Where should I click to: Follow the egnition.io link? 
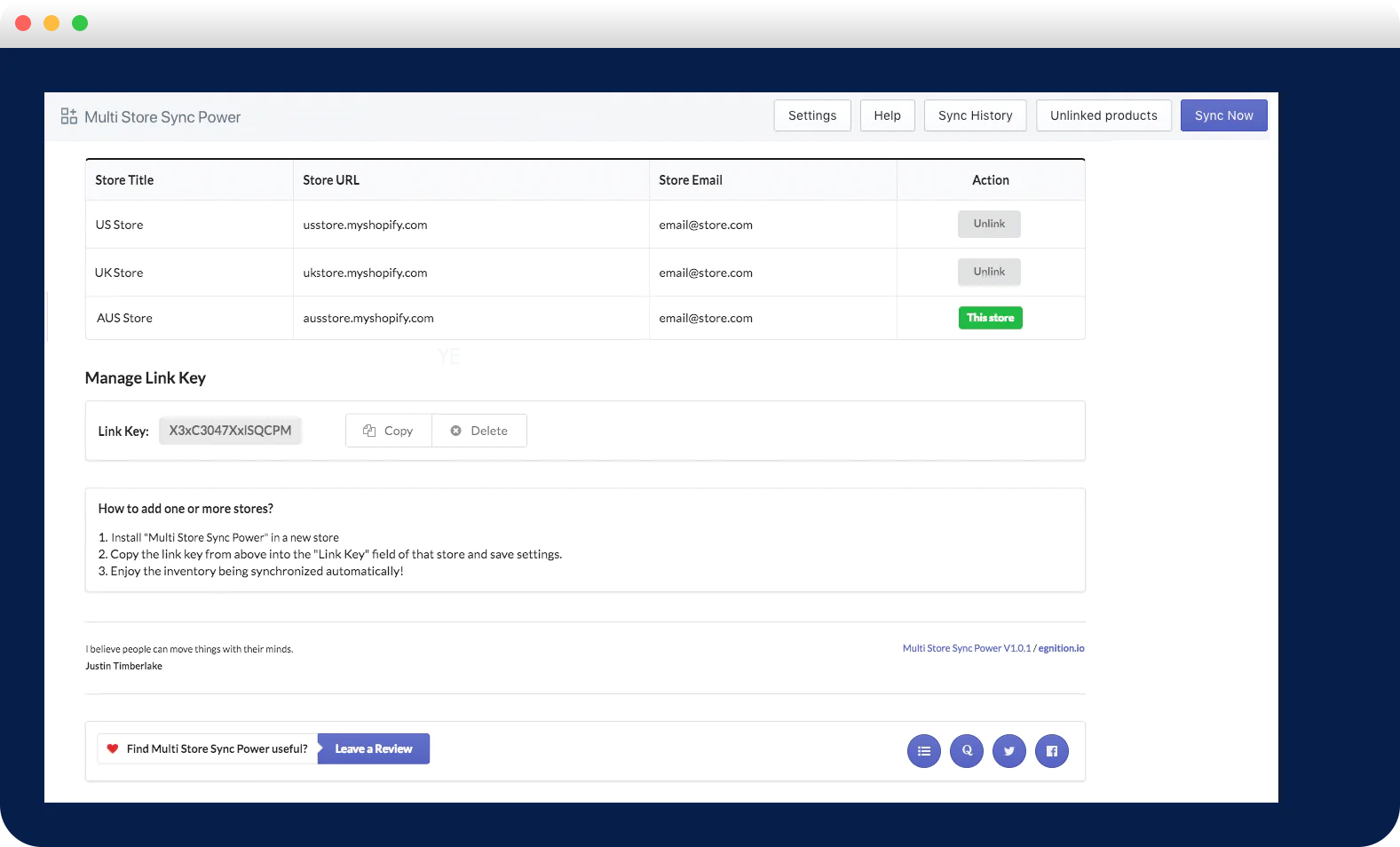(x=1062, y=648)
